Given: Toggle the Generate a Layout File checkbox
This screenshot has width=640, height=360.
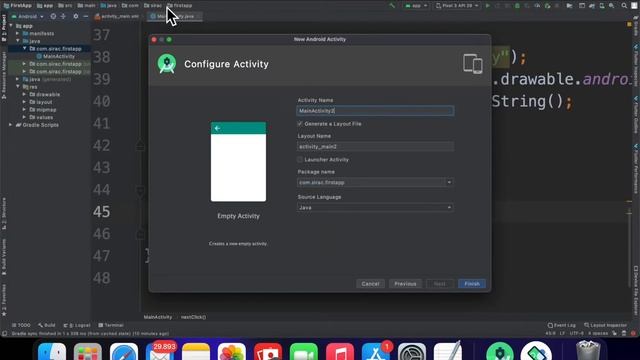Looking at the screenshot, I should click(300, 123).
